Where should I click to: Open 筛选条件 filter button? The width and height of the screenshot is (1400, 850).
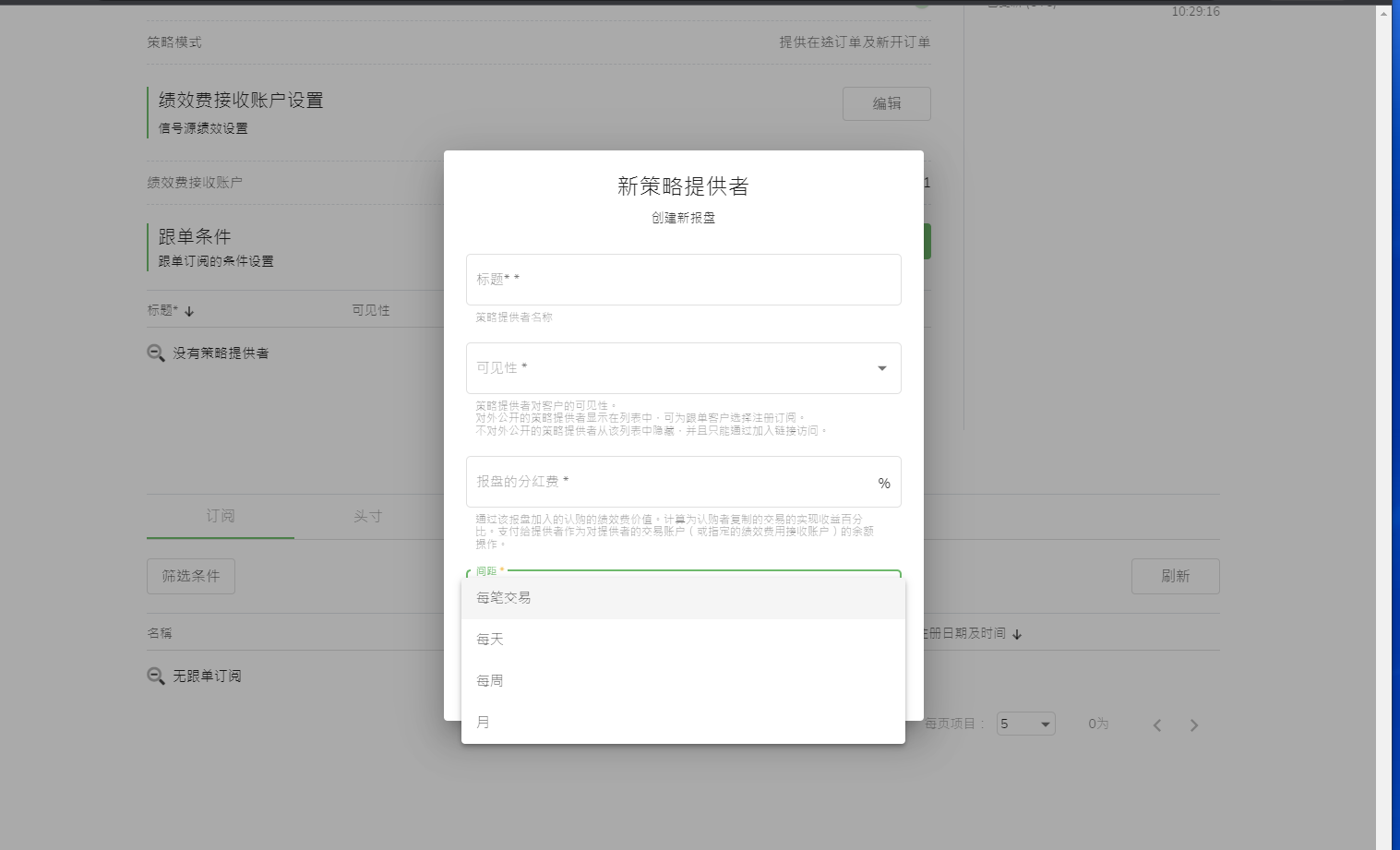(x=191, y=576)
